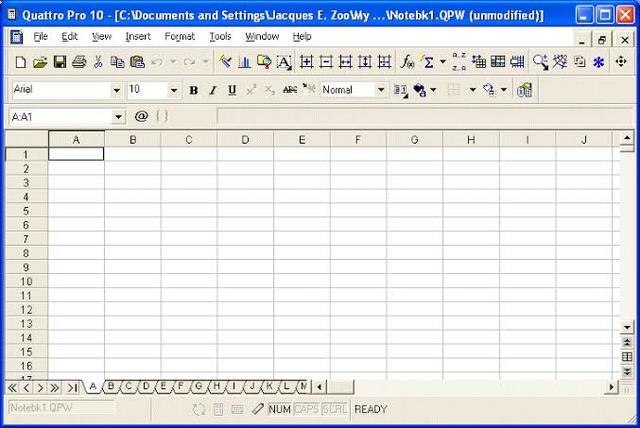Image resolution: width=640 pixels, height=428 pixels.
Task: Click the select-all corner button of grid
Action: tap(27, 140)
